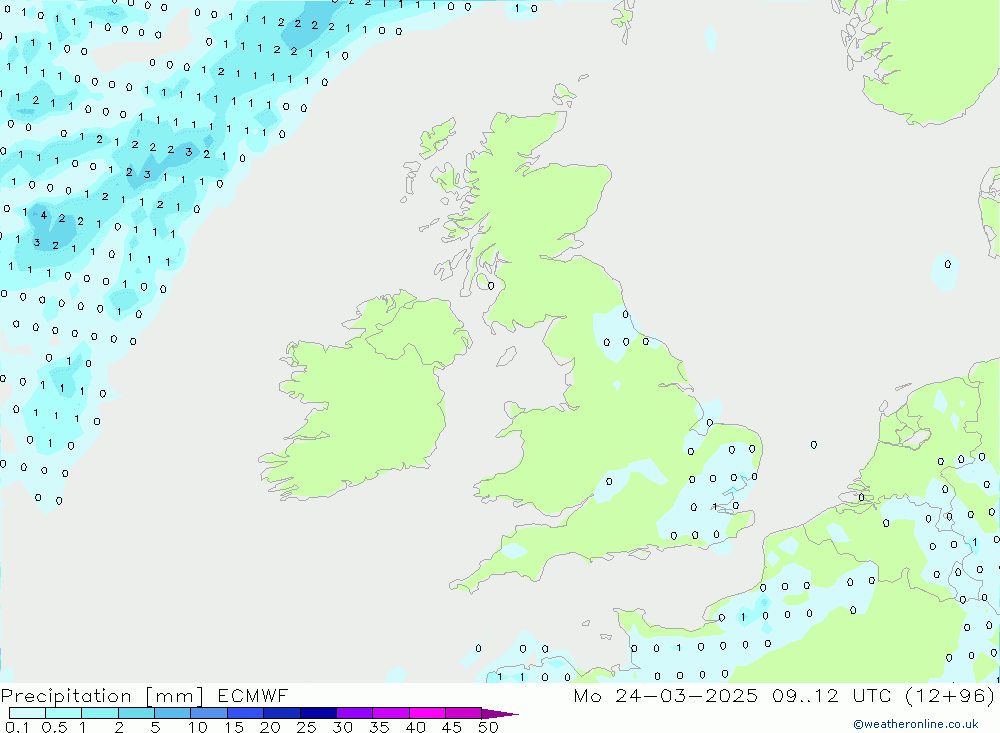The image size is (1000, 733).
Task: Click the '25' legend scale label
Action: [306, 727]
